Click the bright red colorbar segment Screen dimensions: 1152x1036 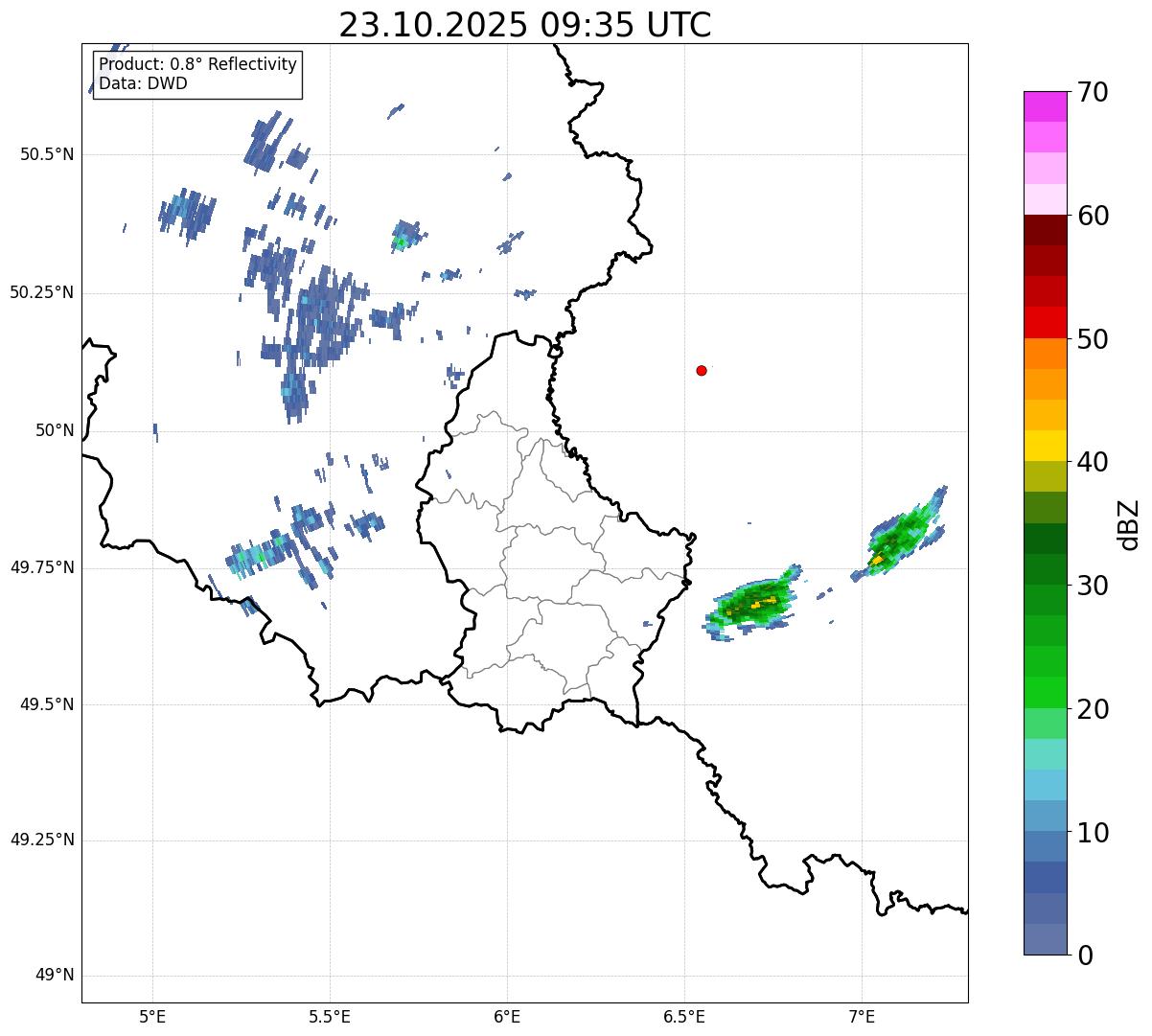(1045, 322)
